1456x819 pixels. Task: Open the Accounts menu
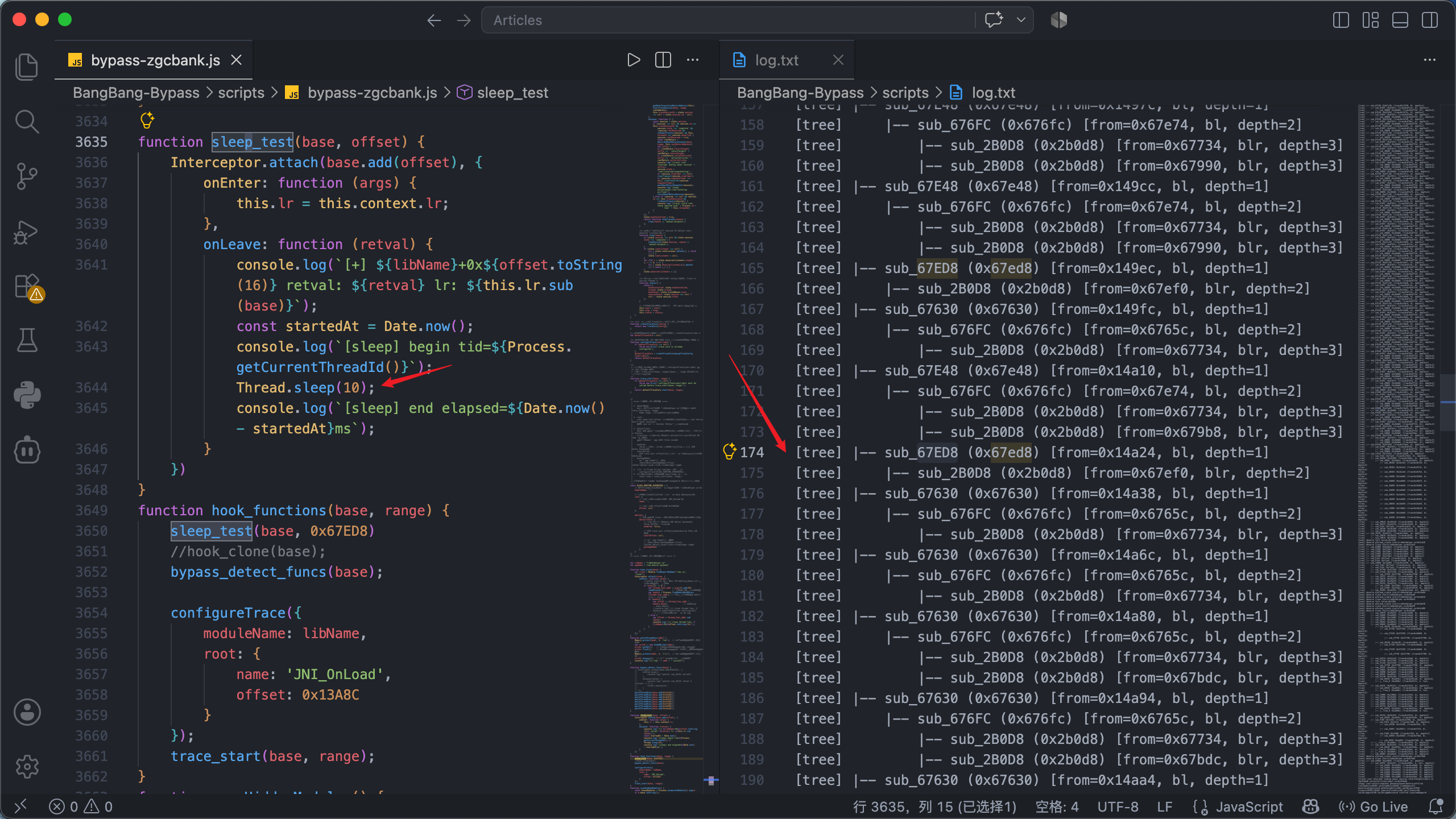[x=27, y=712]
